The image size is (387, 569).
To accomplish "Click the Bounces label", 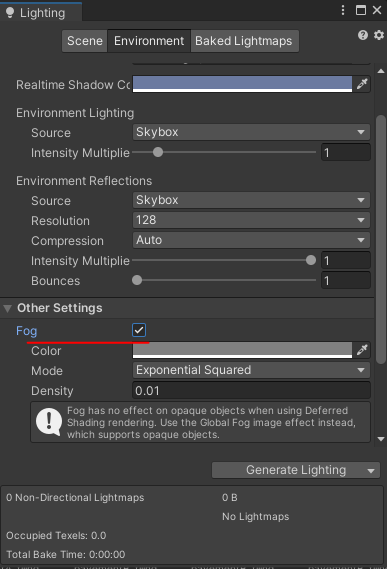I will click(x=56, y=281).
